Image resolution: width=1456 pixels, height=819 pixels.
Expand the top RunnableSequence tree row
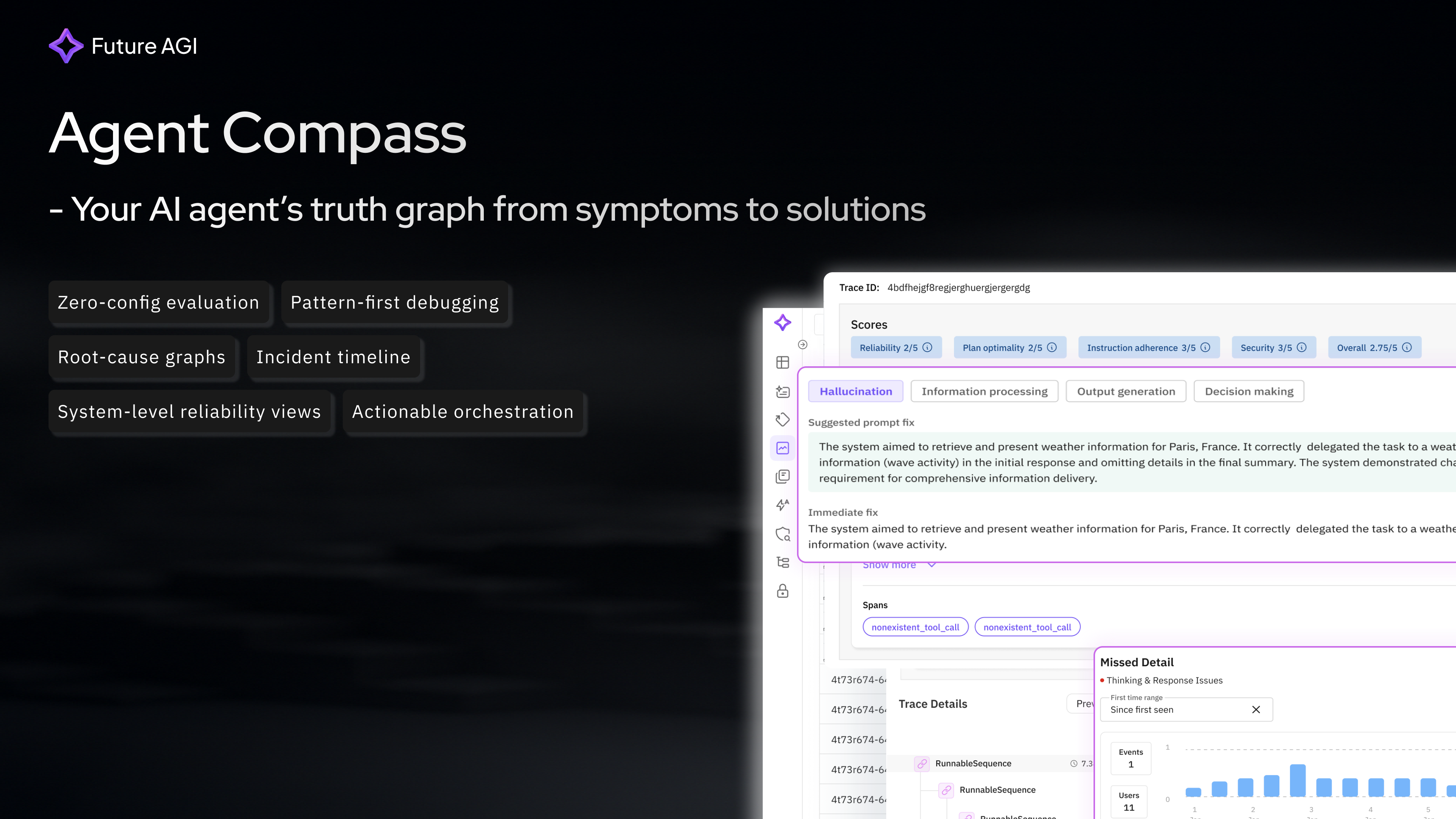click(973, 764)
